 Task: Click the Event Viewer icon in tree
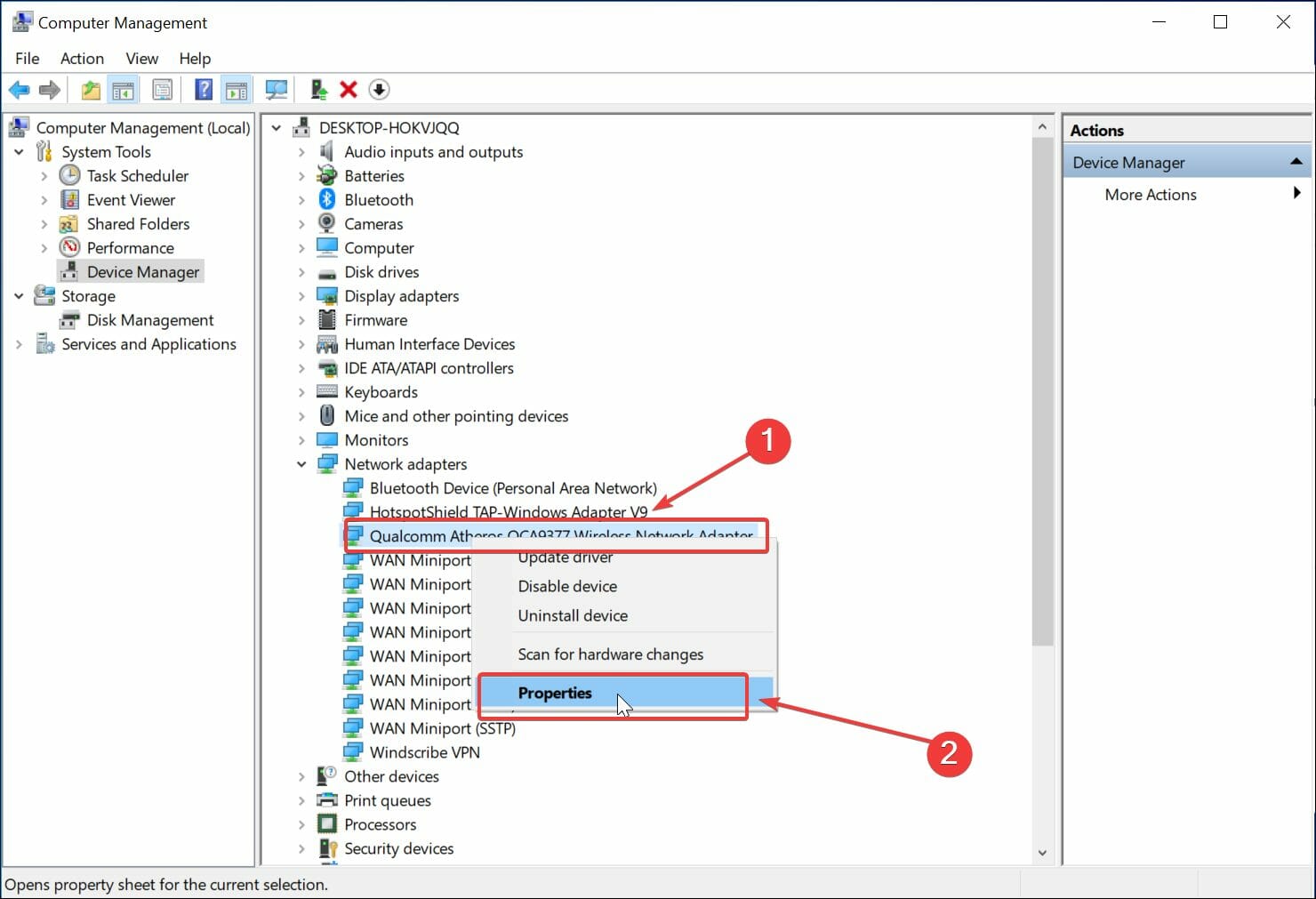point(69,199)
